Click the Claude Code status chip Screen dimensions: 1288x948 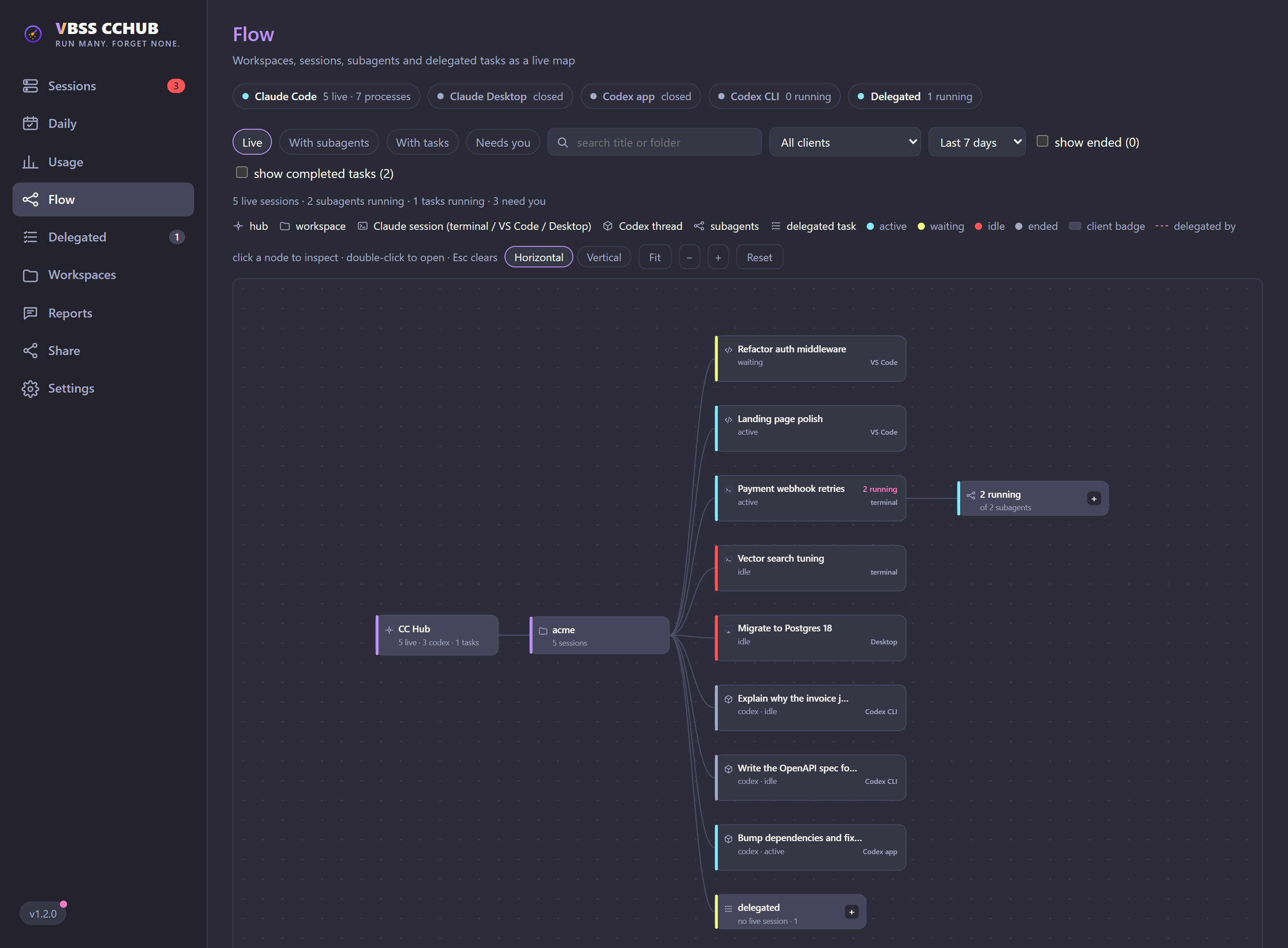tap(326, 97)
